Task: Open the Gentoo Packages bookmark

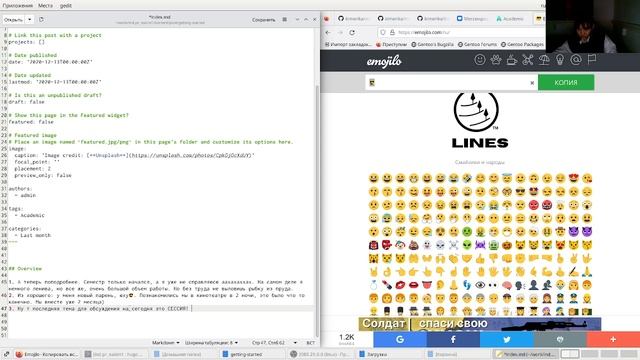Action: point(522,44)
